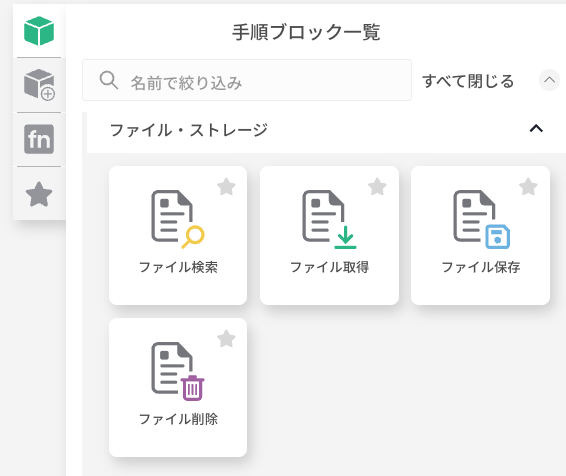The width and height of the screenshot is (566, 476).
Task: Favorite the ファイル保存 block with its star
Action: tap(528, 187)
